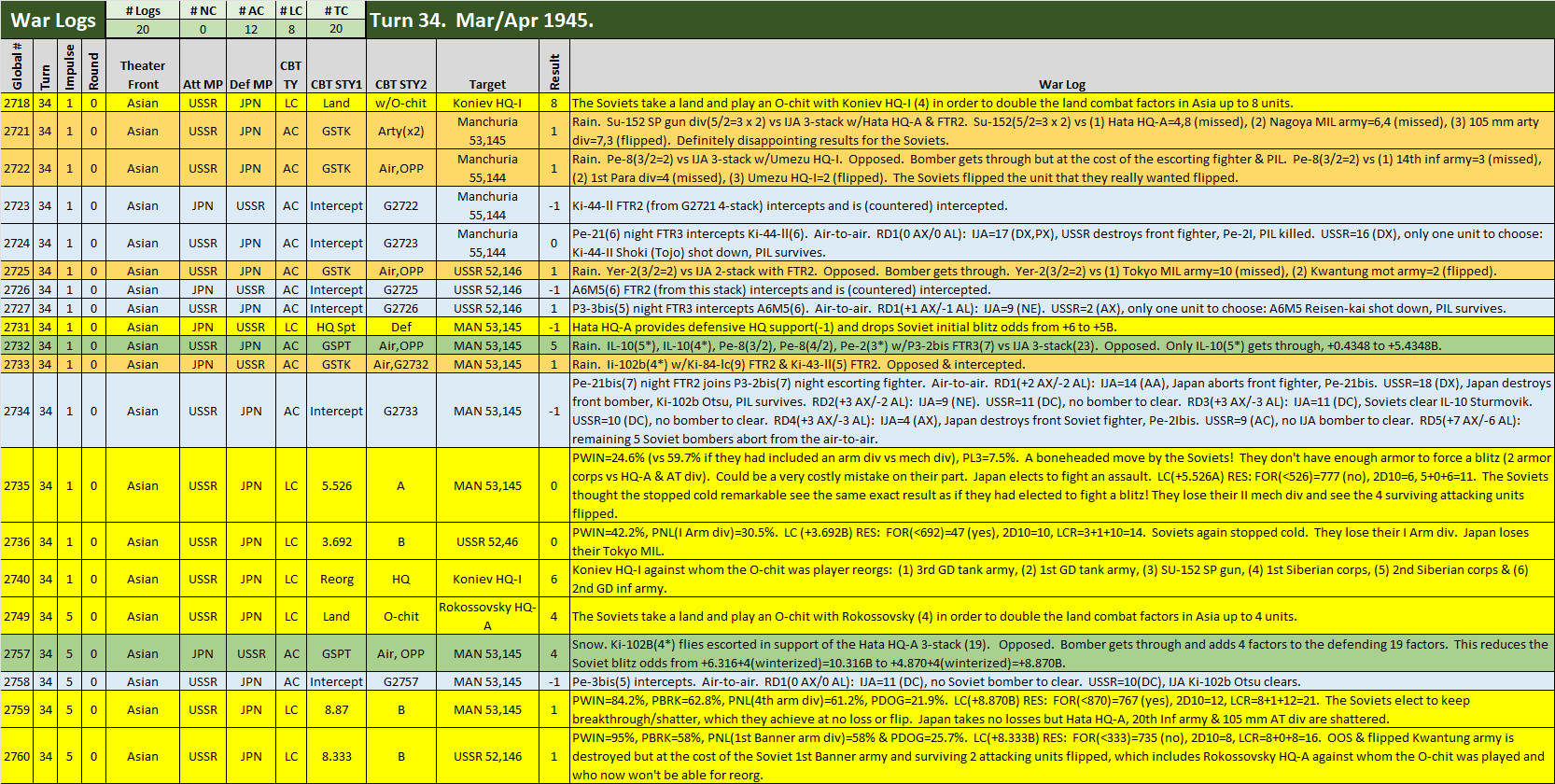Select the value 12 under # AC
The image size is (1555, 784).
click(x=251, y=29)
